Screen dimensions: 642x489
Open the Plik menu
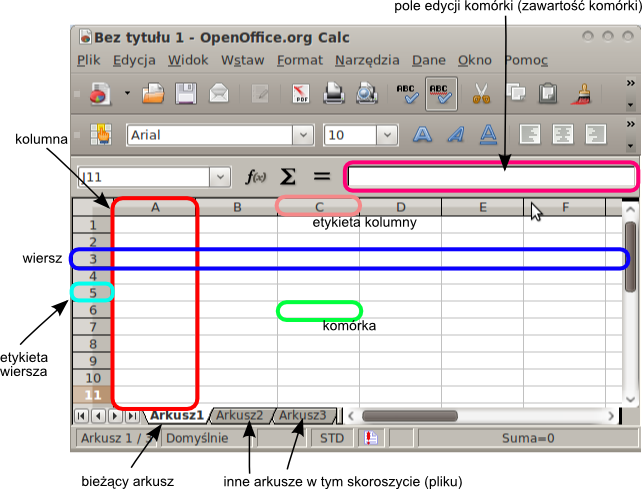pos(88,60)
